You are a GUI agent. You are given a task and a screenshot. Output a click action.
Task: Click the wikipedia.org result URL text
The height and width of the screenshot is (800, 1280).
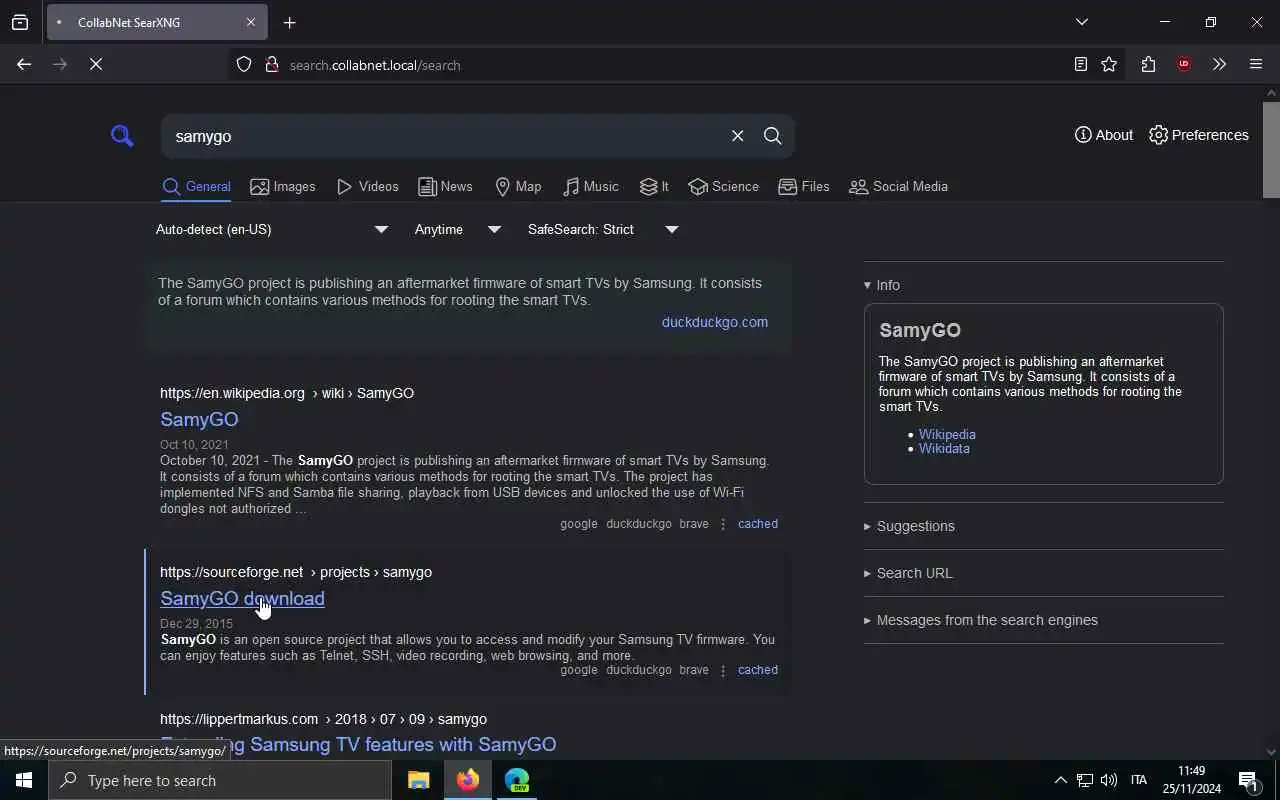(287, 393)
